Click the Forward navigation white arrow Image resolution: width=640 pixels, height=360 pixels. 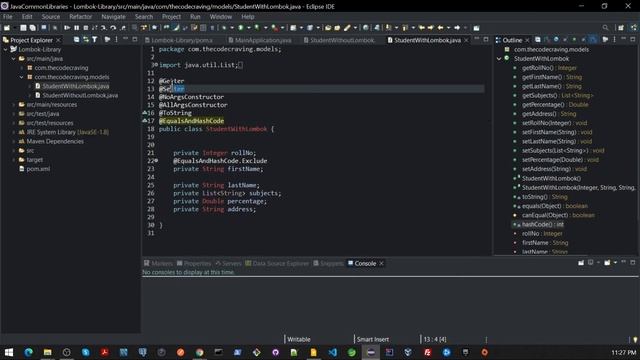pos(457,28)
